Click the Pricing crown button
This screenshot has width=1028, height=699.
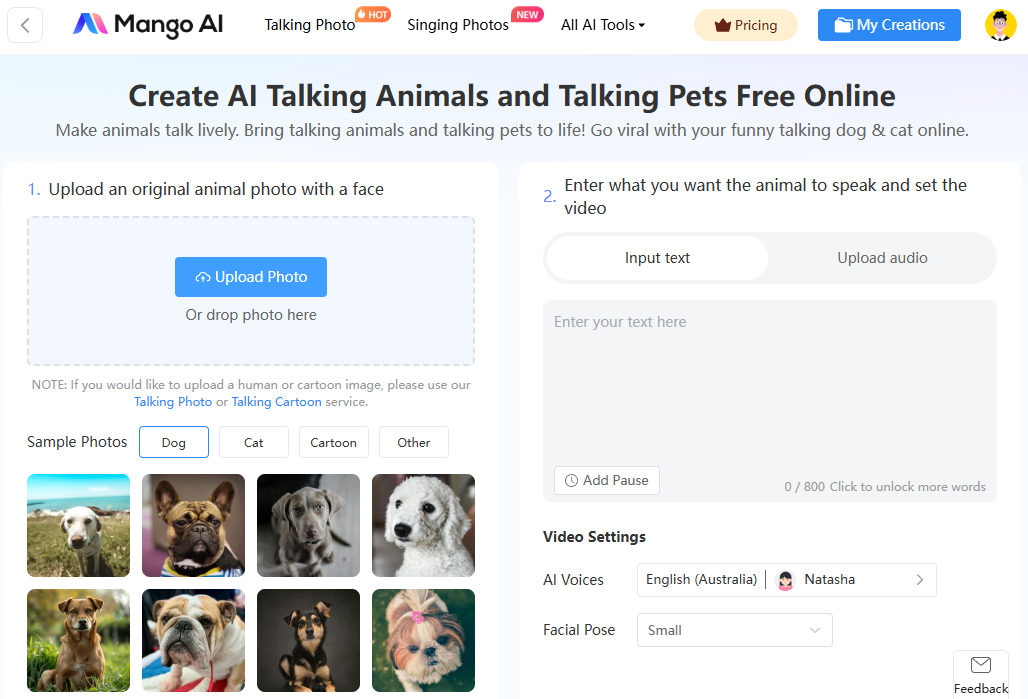745,25
